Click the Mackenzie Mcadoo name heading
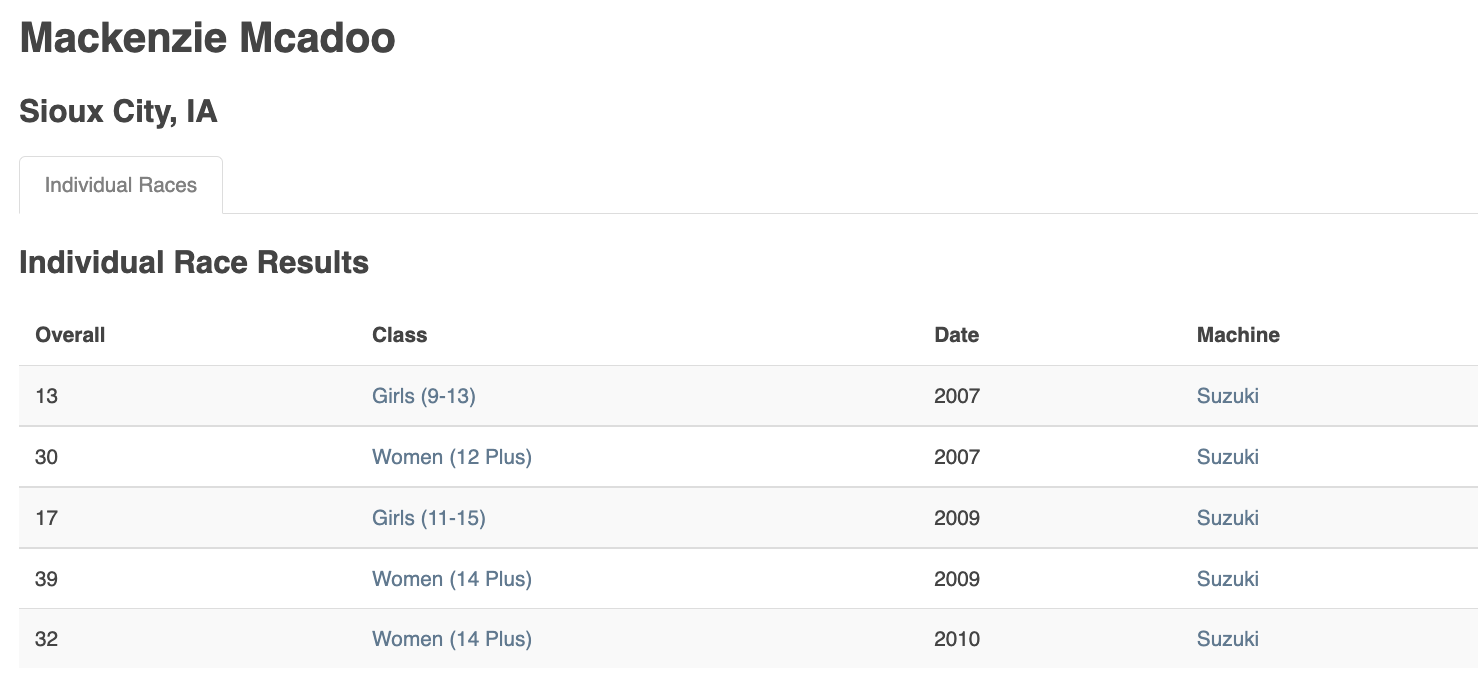The image size is (1478, 684). click(x=208, y=38)
